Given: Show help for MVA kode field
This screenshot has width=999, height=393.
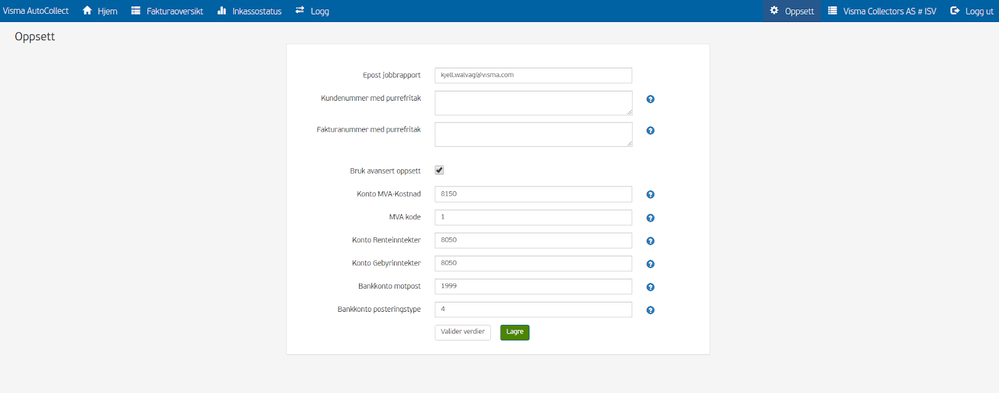Looking at the screenshot, I should point(650,218).
